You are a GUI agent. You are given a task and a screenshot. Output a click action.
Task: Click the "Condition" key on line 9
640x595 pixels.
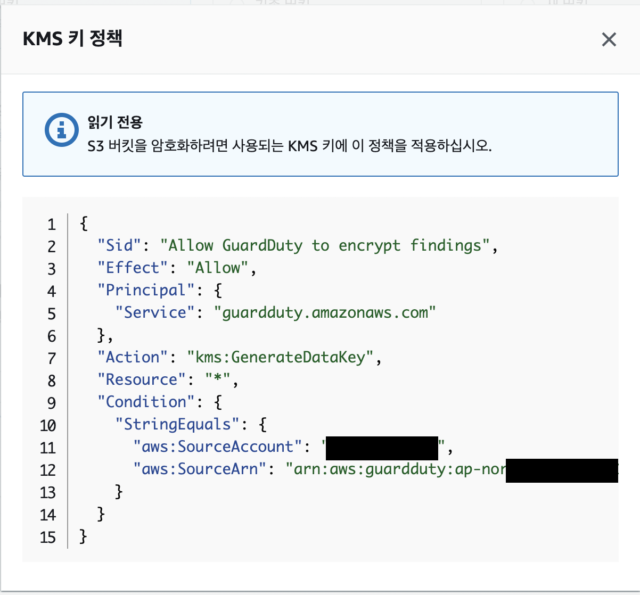coord(146,402)
